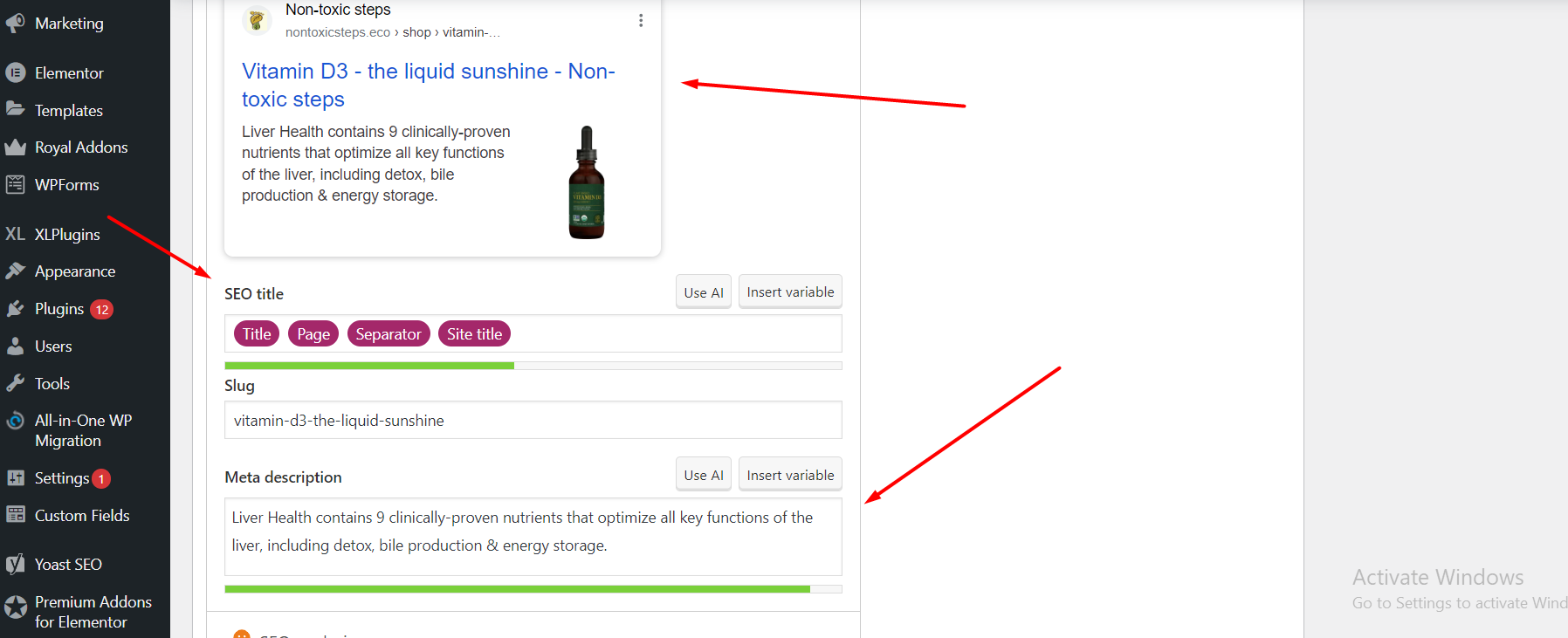The height and width of the screenshot is (638, 1568).
Task: Click the SEO title length progress bar
Action: pos(533,366)
